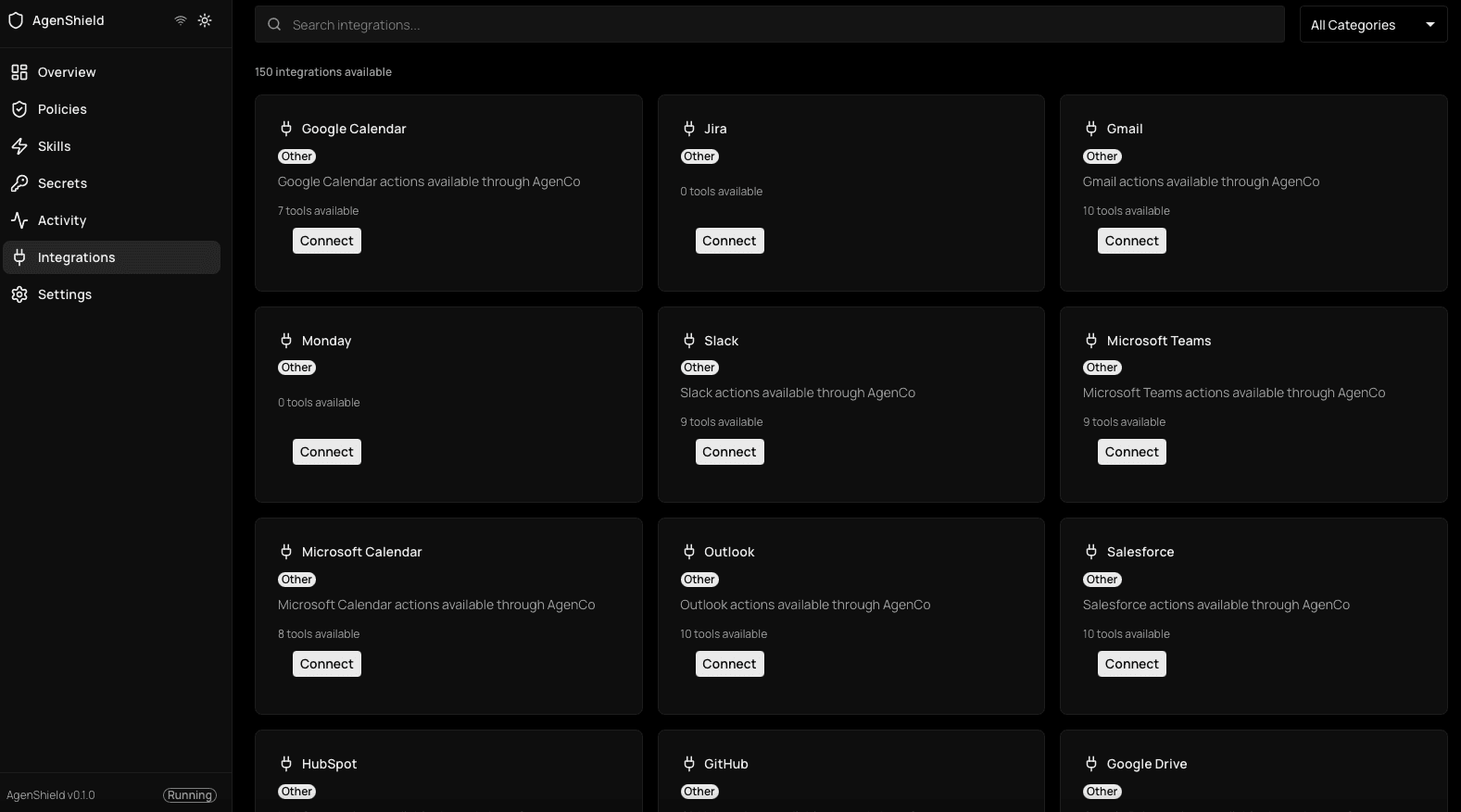Connect the Salesforce integration
This screenshot has height=812, width=1461.
pos(1132,664)
